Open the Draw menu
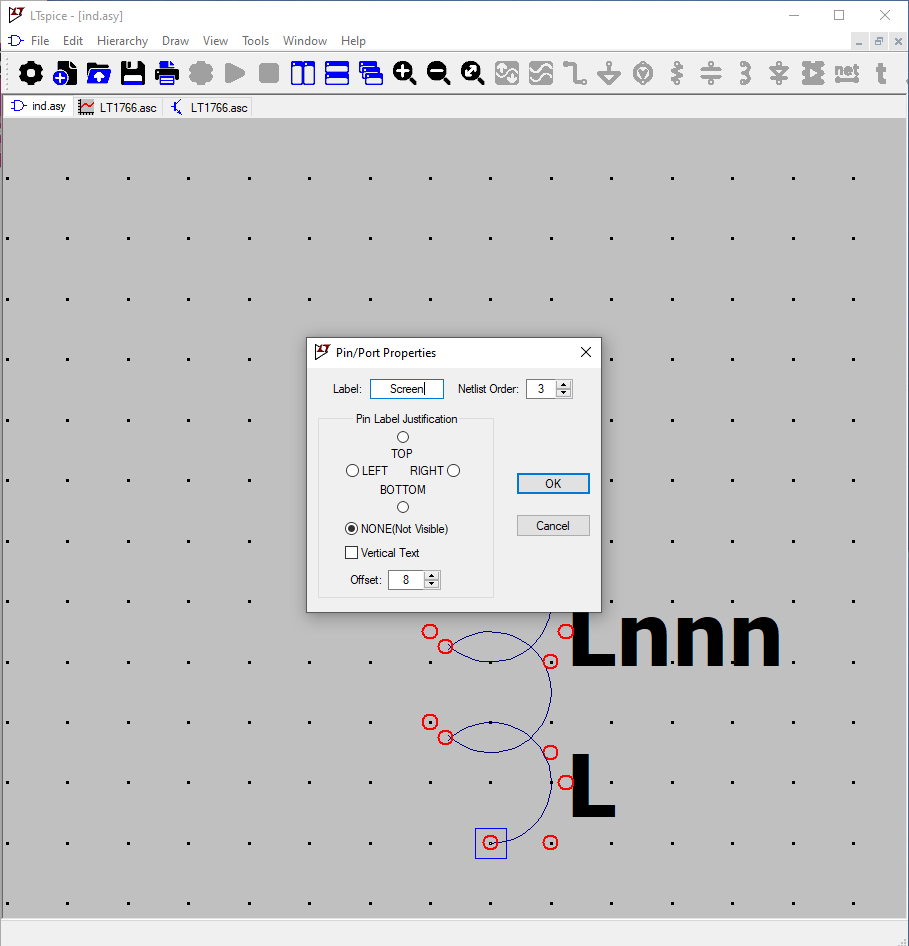Viewport: 909px width, 946px height. (x=175, y=41)
